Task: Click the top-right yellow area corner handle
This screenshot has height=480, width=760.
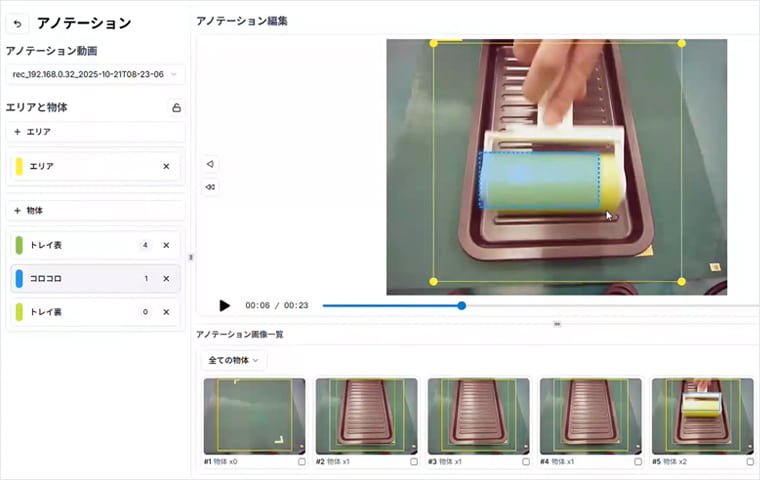Action: pyautogui.click(x=681, y=44)
